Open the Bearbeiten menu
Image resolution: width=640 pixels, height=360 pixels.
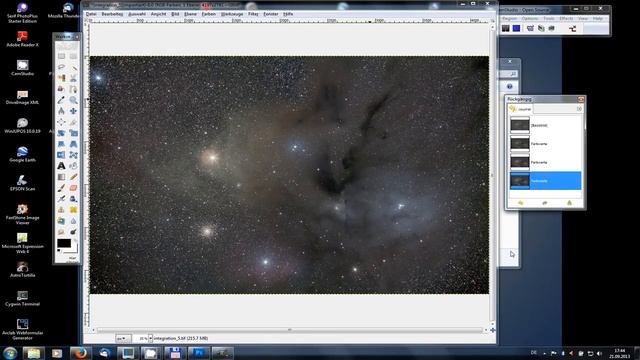coord(112,14)
